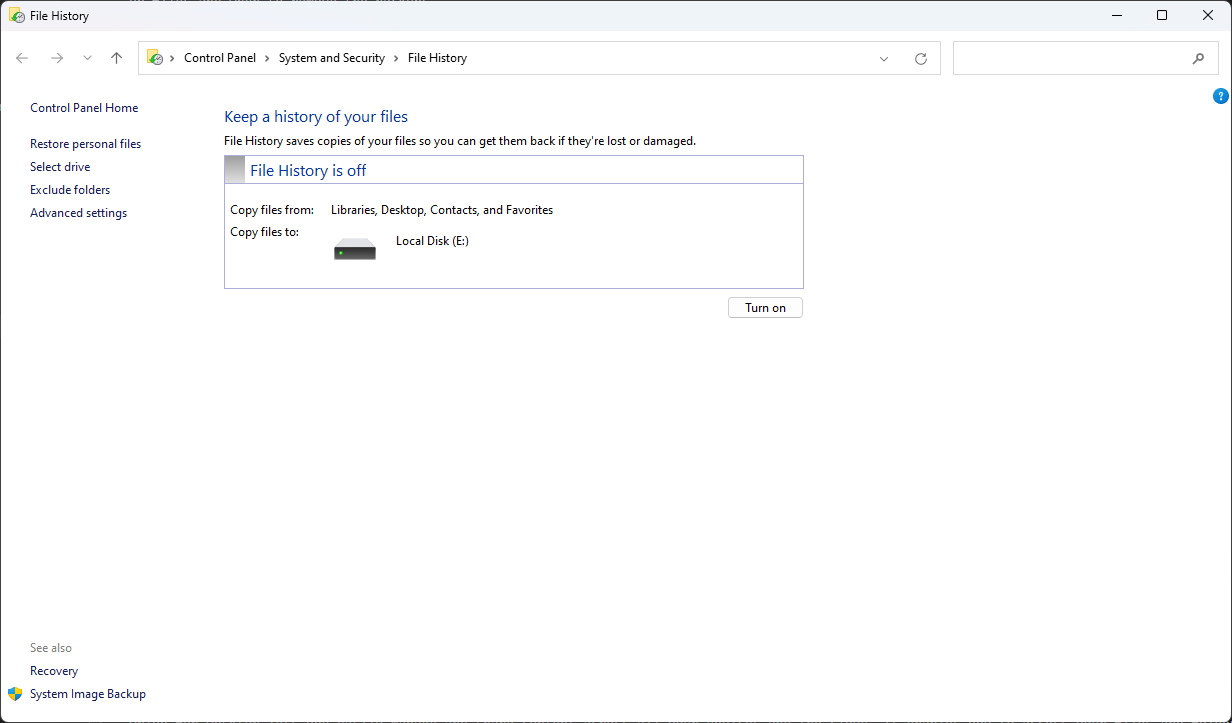The width and height of the screenshot is (1232, 723).
Task: Turn on File History
Action: point(765,308)
